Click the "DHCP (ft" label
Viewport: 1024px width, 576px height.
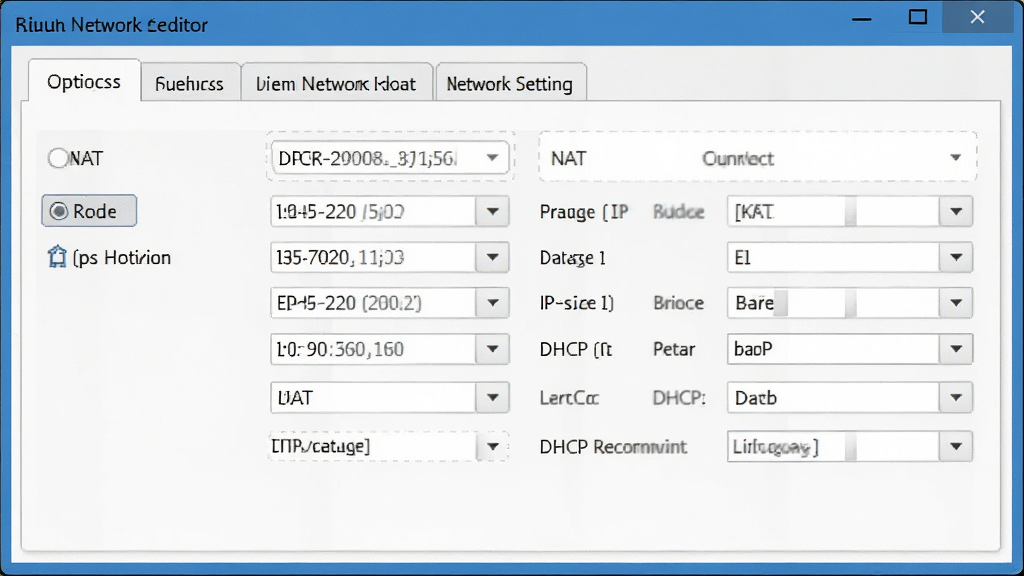click(576, 349)
